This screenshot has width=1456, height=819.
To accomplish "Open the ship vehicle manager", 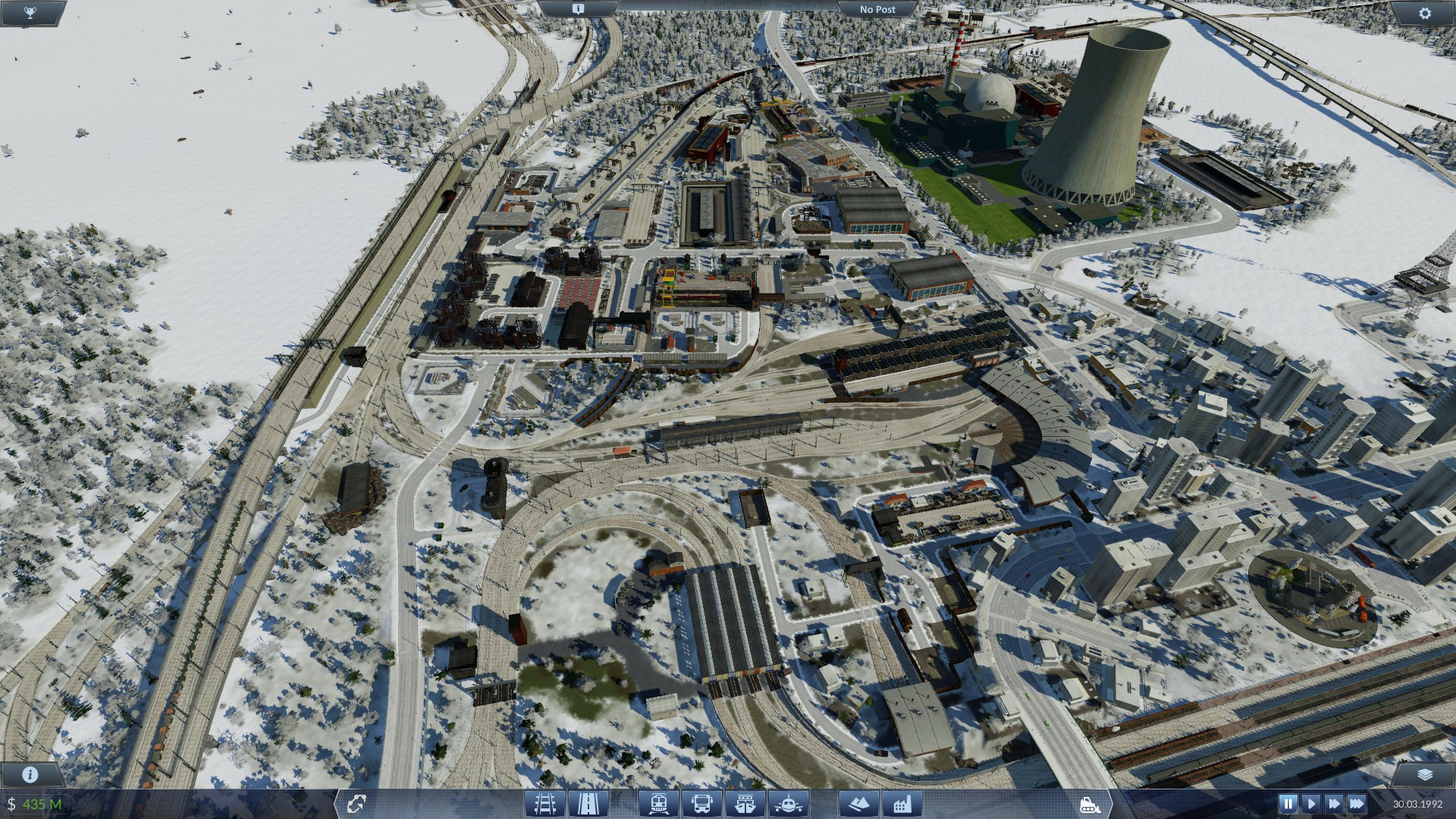I will point(745,803).
